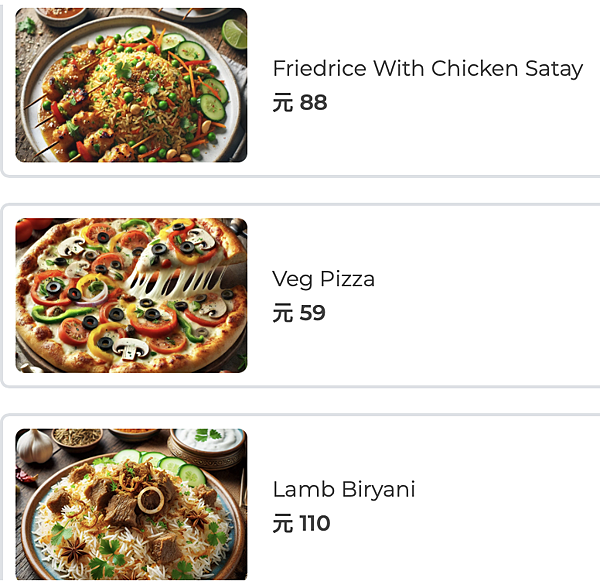The image size is (600, 588).
Task: Select the Friedrice With Chicken Satay title
Action: [x=428, y=69]
